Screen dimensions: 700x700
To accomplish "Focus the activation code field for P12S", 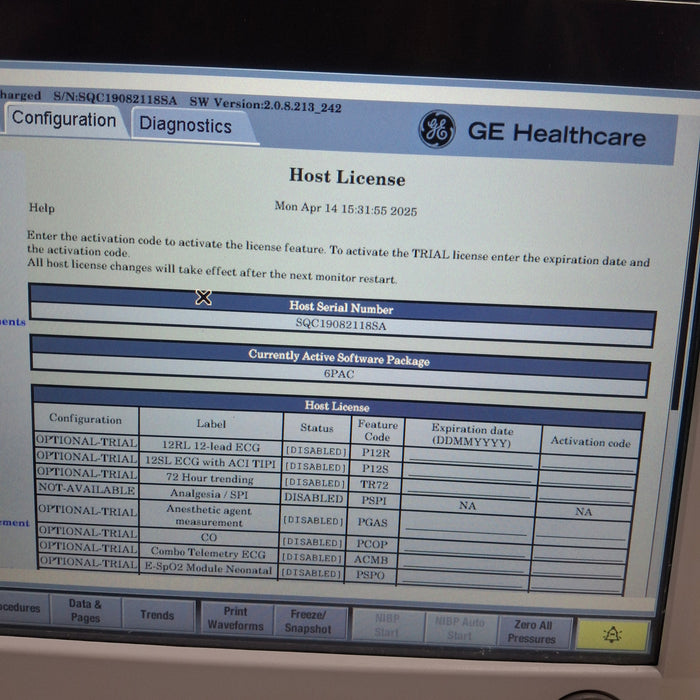I will [588, 479].
